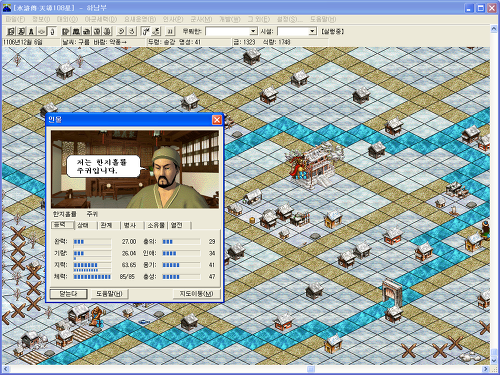Image resolution: width=500 pixels, height=375 pixels.
Task: Open the 설정(S) menu
Action: 290,19
